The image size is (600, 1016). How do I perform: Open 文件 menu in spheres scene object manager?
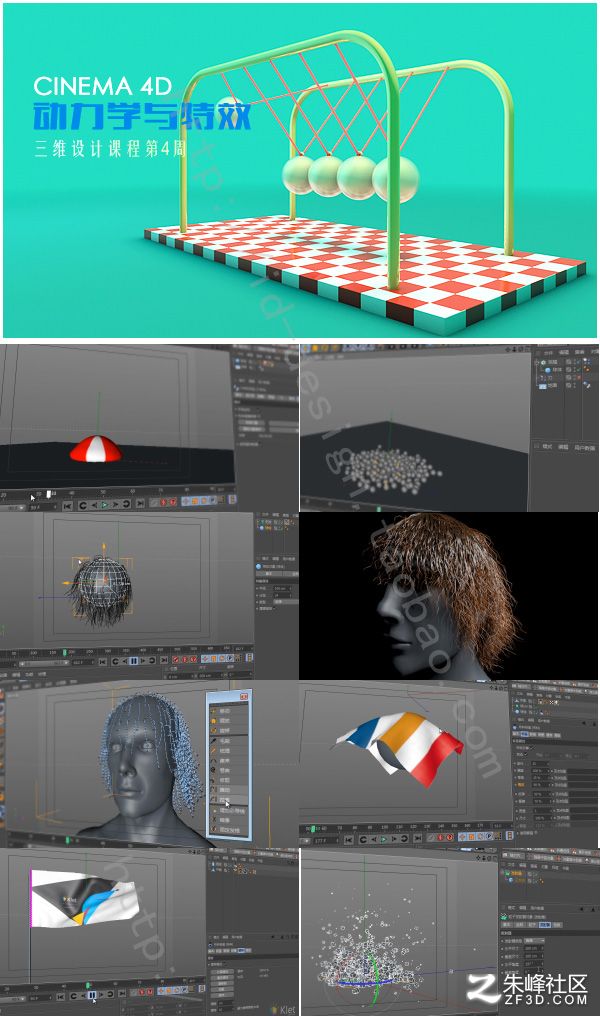[549, 352]
